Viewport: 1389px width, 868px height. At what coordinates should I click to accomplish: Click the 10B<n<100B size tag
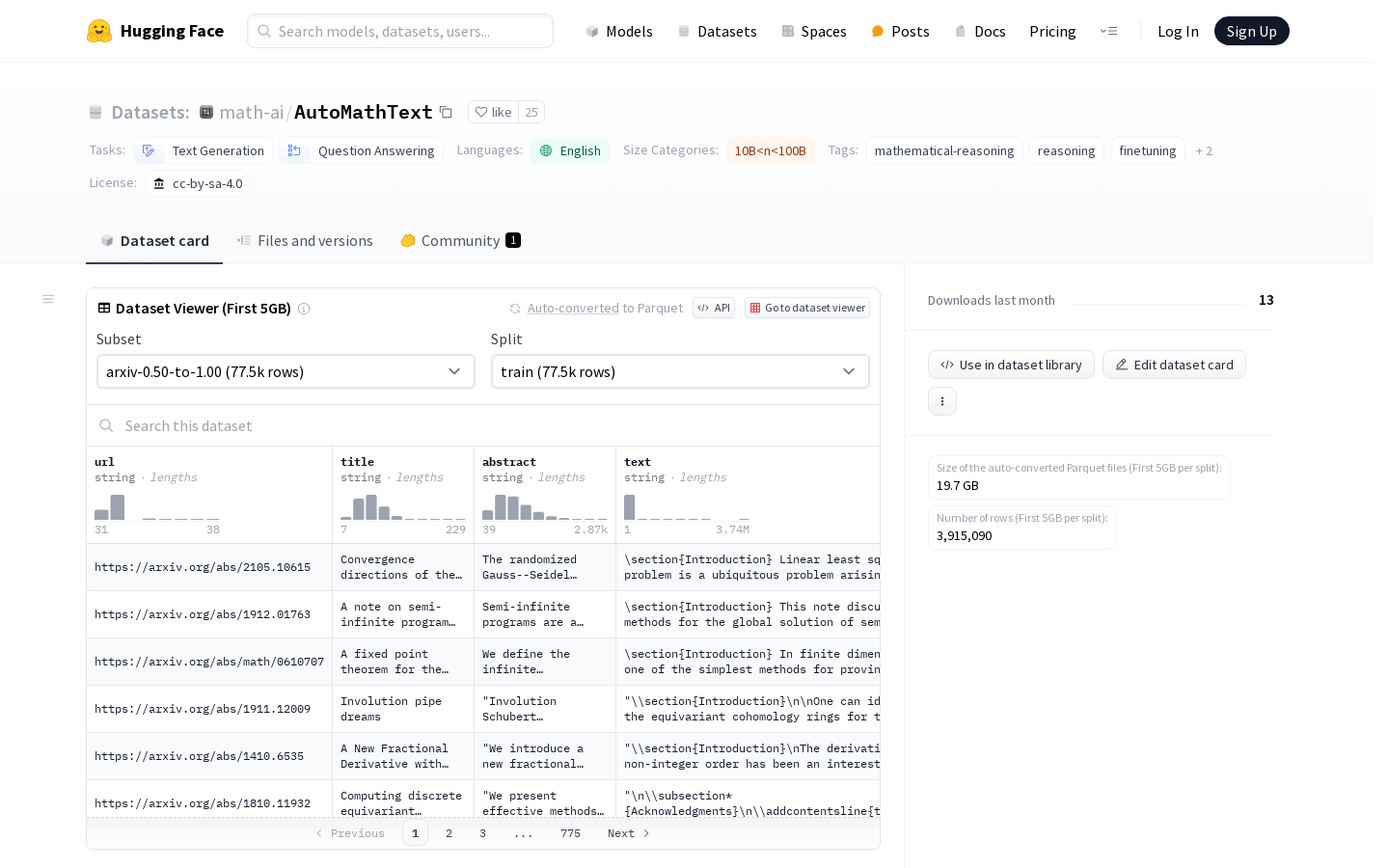click(x=770, y=150)
